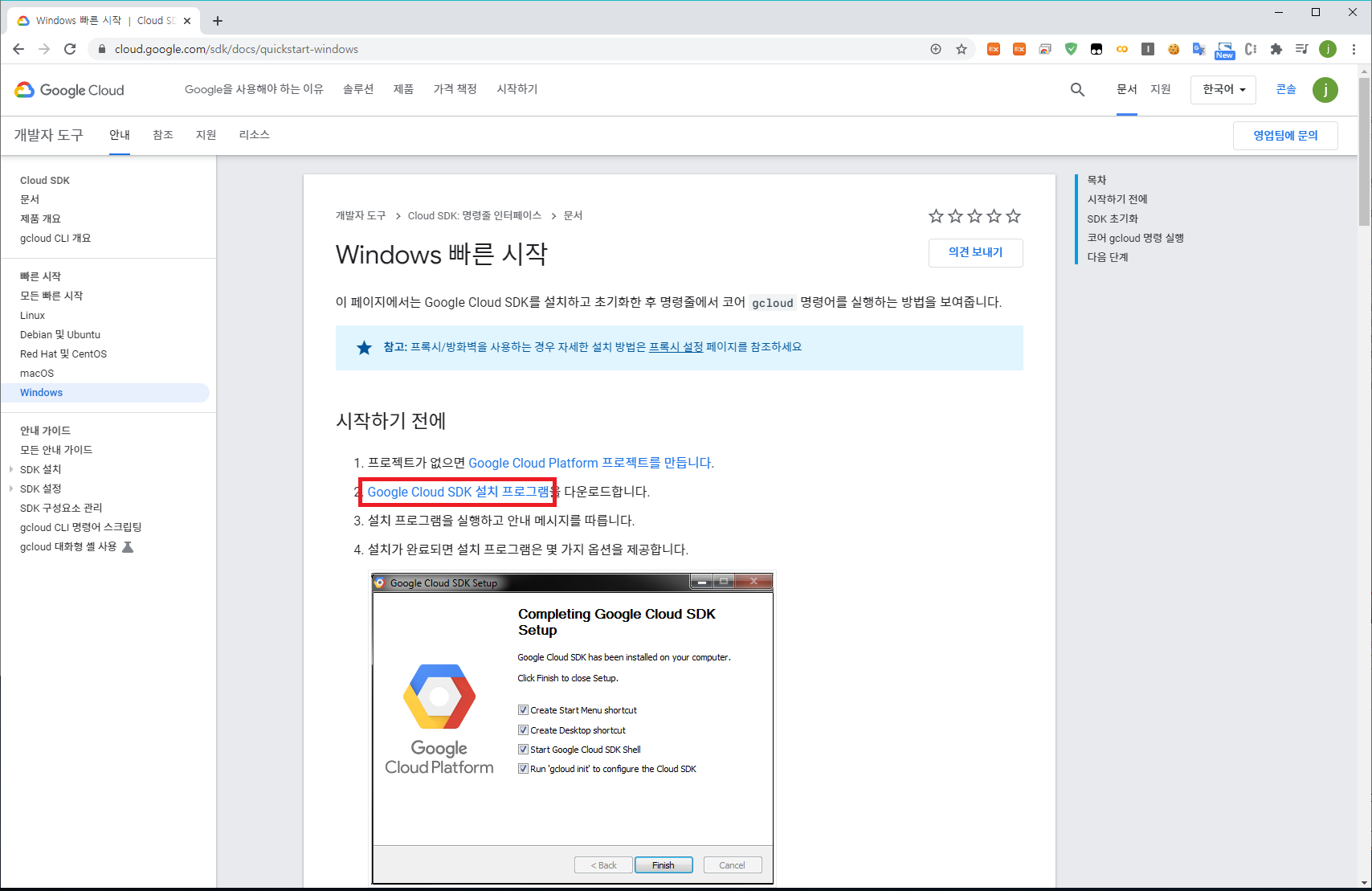Open the cookie extension icon
The height and width of the screenshot is (891, 1372).
1174,49
